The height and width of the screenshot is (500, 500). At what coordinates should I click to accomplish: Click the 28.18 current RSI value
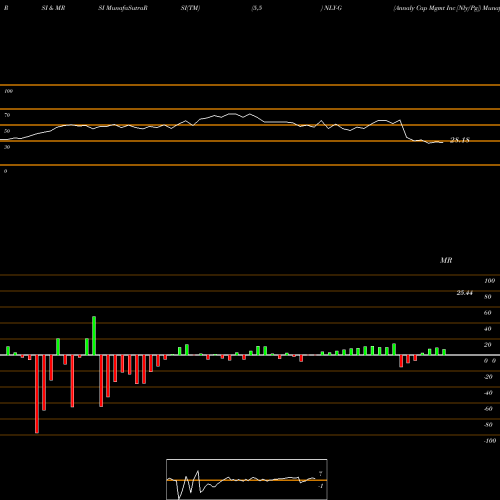pyautogui.click(x=460, y=140)
